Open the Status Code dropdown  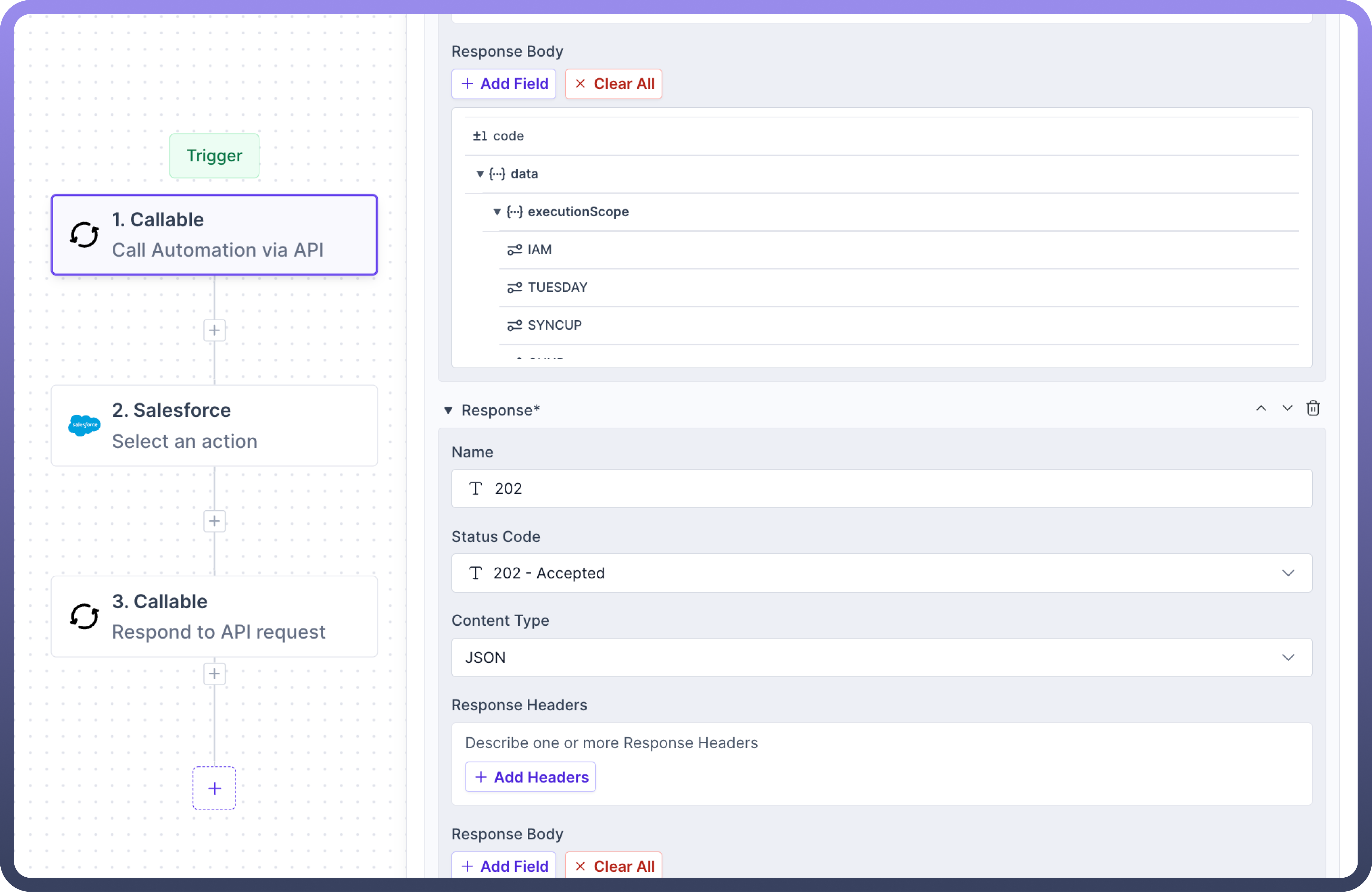tap(1287, 573)
